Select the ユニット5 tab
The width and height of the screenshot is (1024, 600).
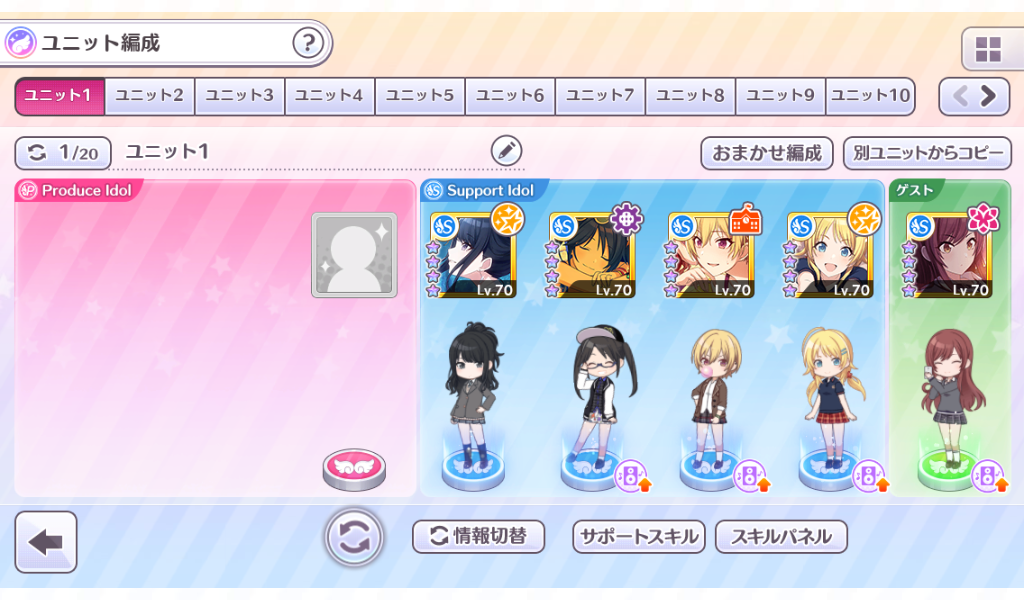click(x=420, y=96)
